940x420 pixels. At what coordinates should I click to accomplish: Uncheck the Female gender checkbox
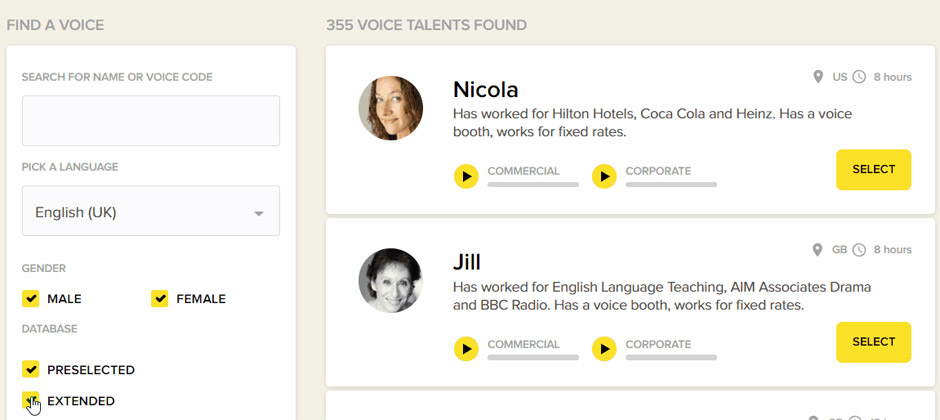click(160, 298)
